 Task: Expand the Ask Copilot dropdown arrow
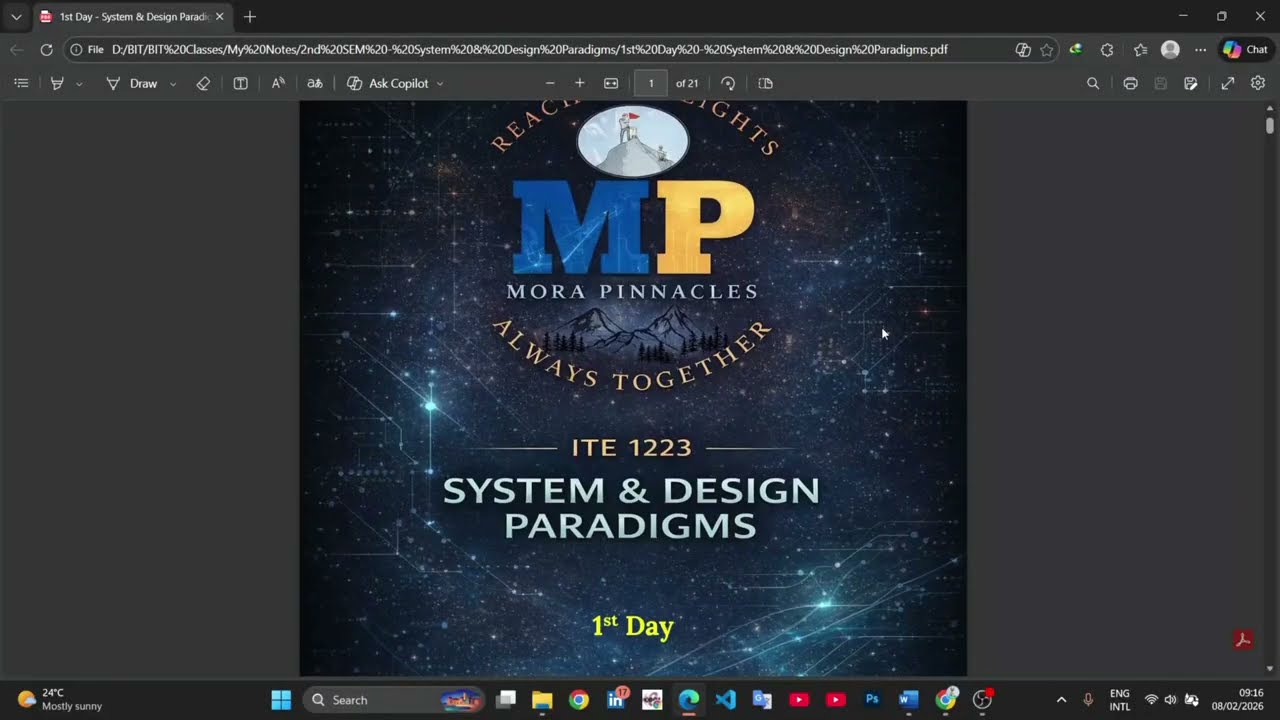[440, 84]
